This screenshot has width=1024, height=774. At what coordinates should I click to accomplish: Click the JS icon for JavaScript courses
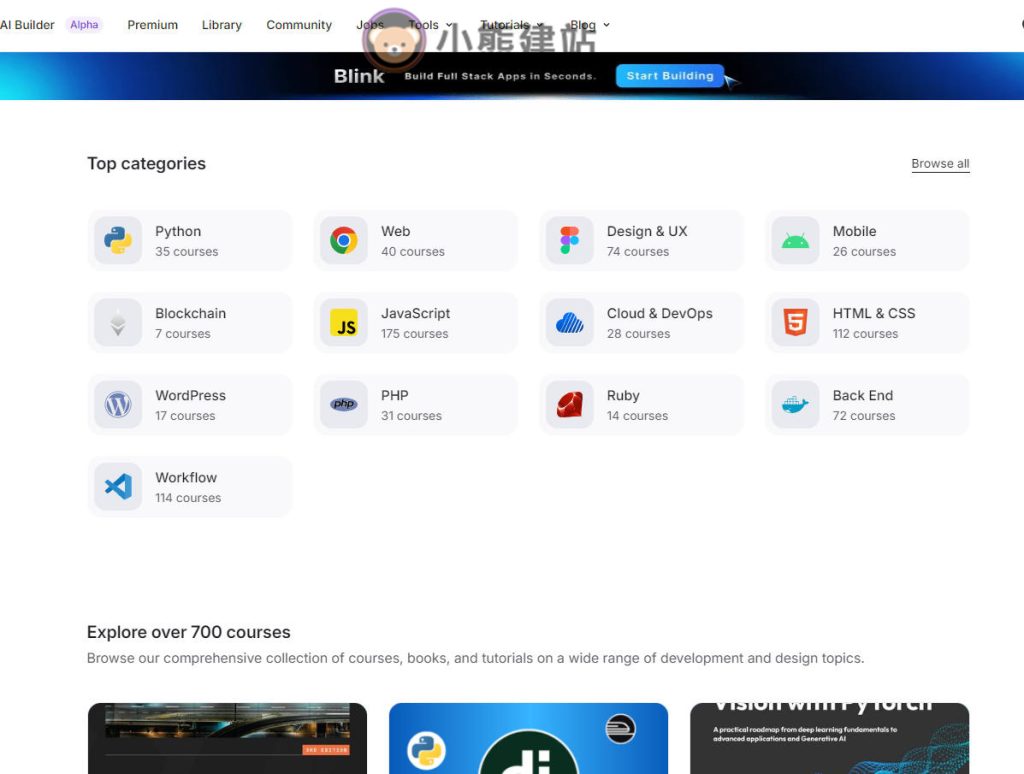click(x=344, y=323)
